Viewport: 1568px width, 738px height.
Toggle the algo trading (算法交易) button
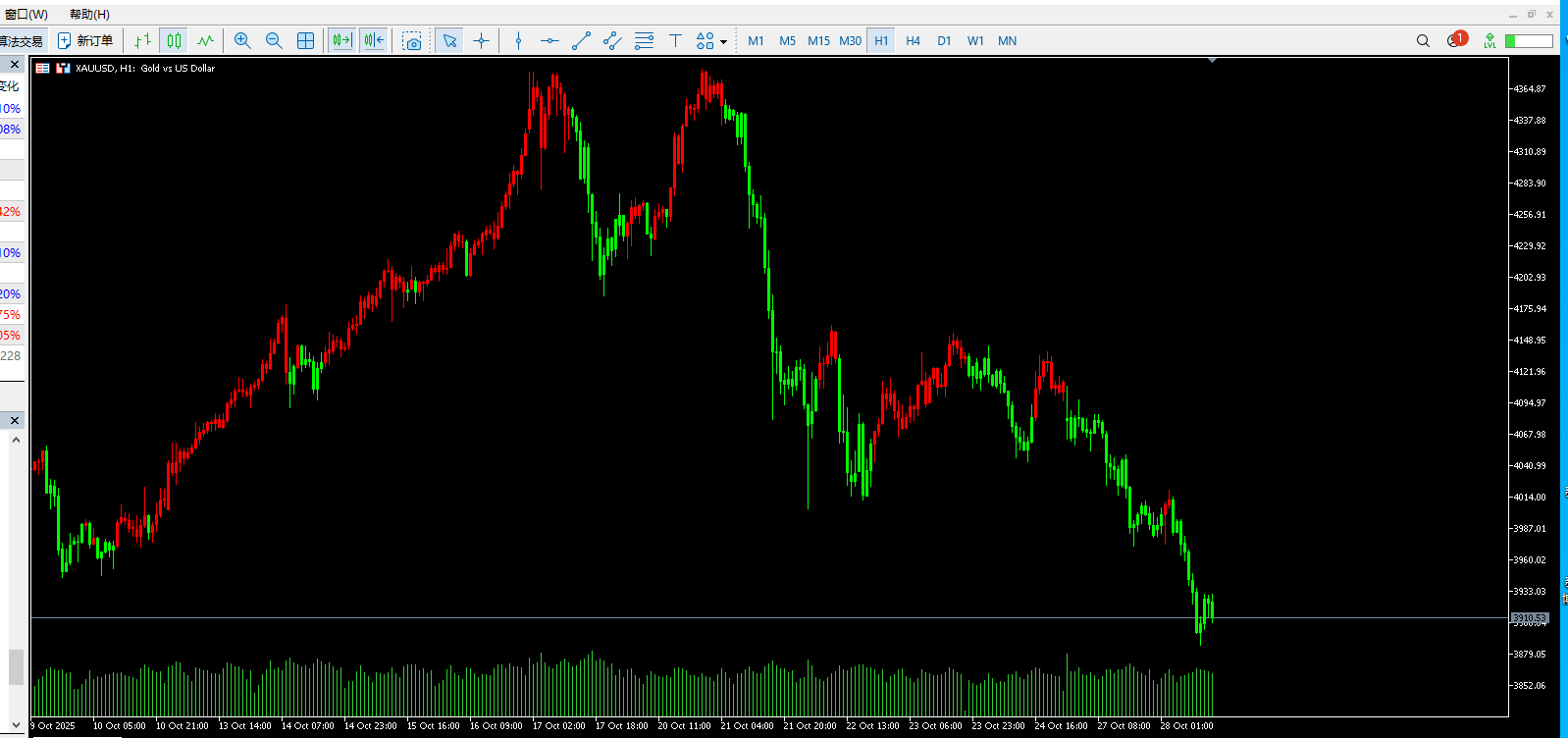tap(22, 40)
